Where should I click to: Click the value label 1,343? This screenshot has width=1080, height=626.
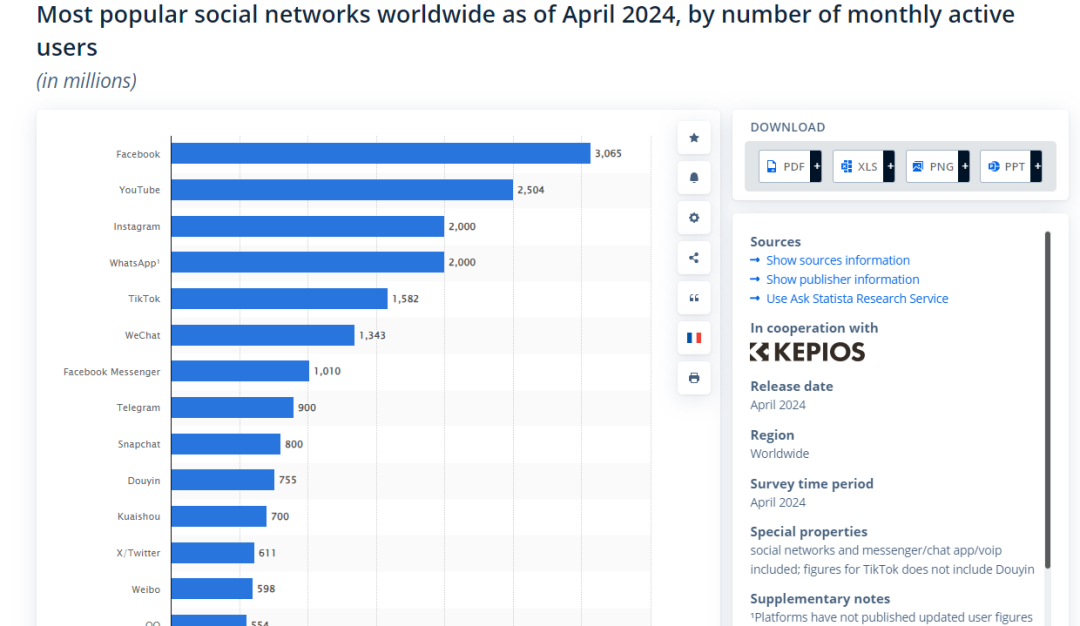[x=373, y=335]
